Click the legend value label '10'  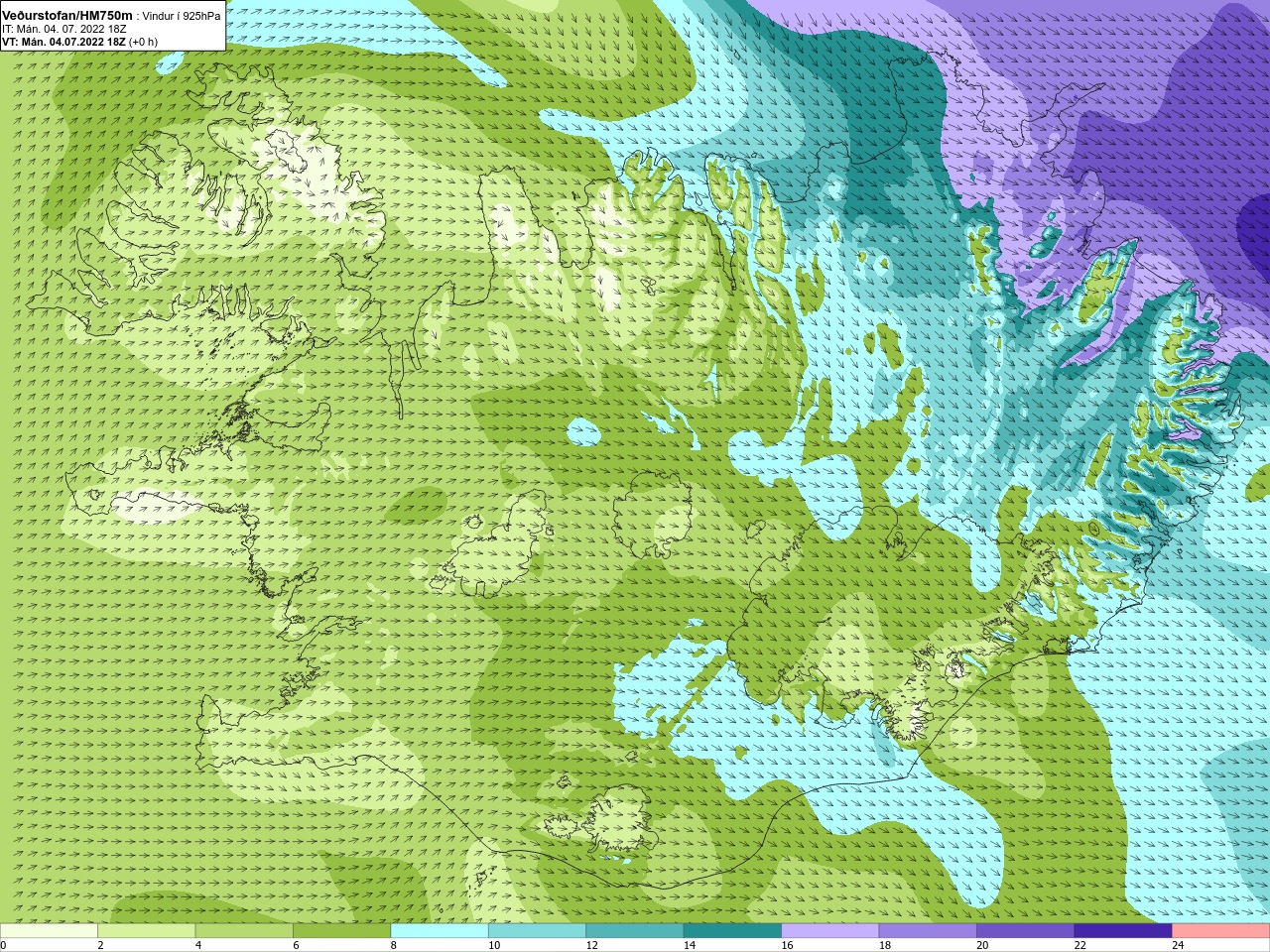pos(494,945)
